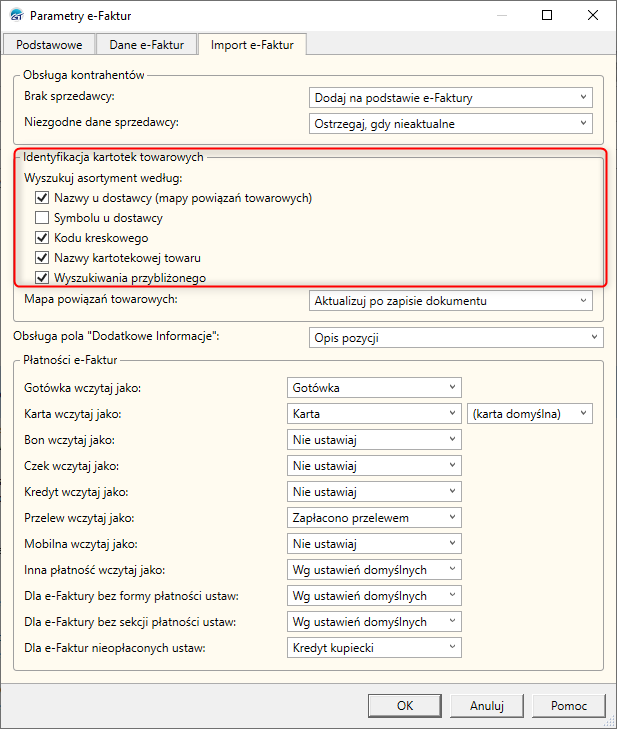Click the app icon in title bar
Viewport: 617px width, 729px height.
(x=14, y=16)
